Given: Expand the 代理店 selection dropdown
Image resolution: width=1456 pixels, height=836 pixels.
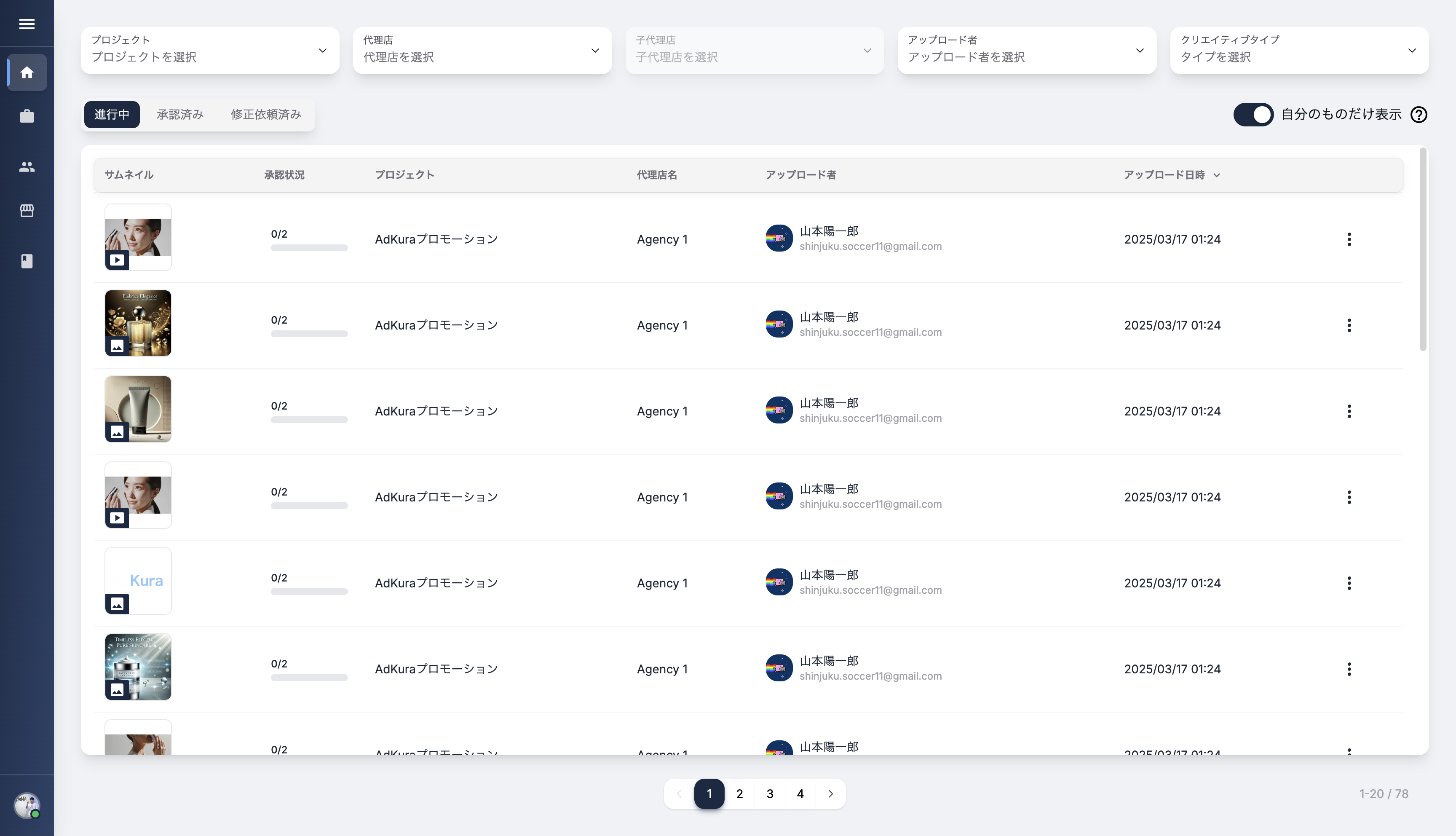Looking at the screenshot, I should pyautogui.click(x=482, y=51).
